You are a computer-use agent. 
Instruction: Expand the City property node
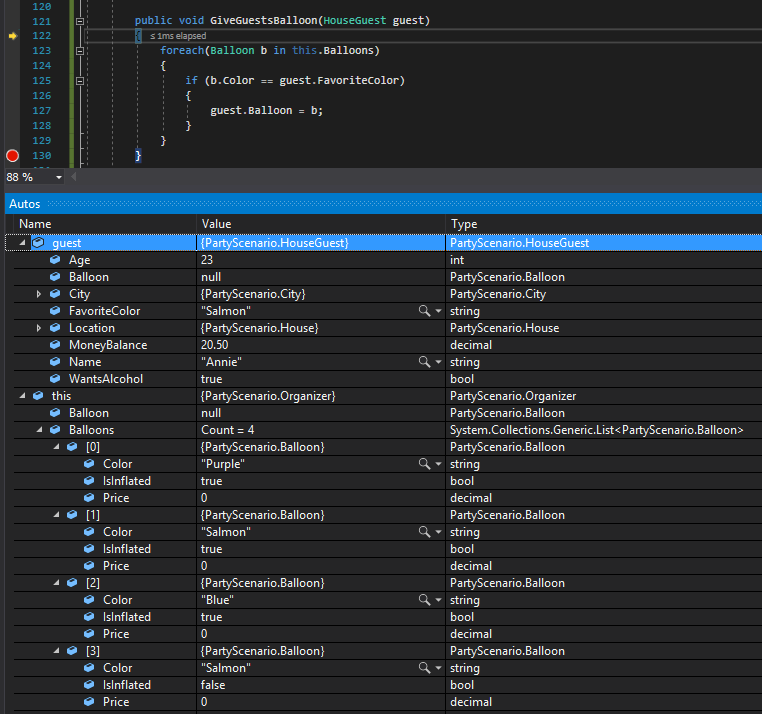tap(39, 294)
